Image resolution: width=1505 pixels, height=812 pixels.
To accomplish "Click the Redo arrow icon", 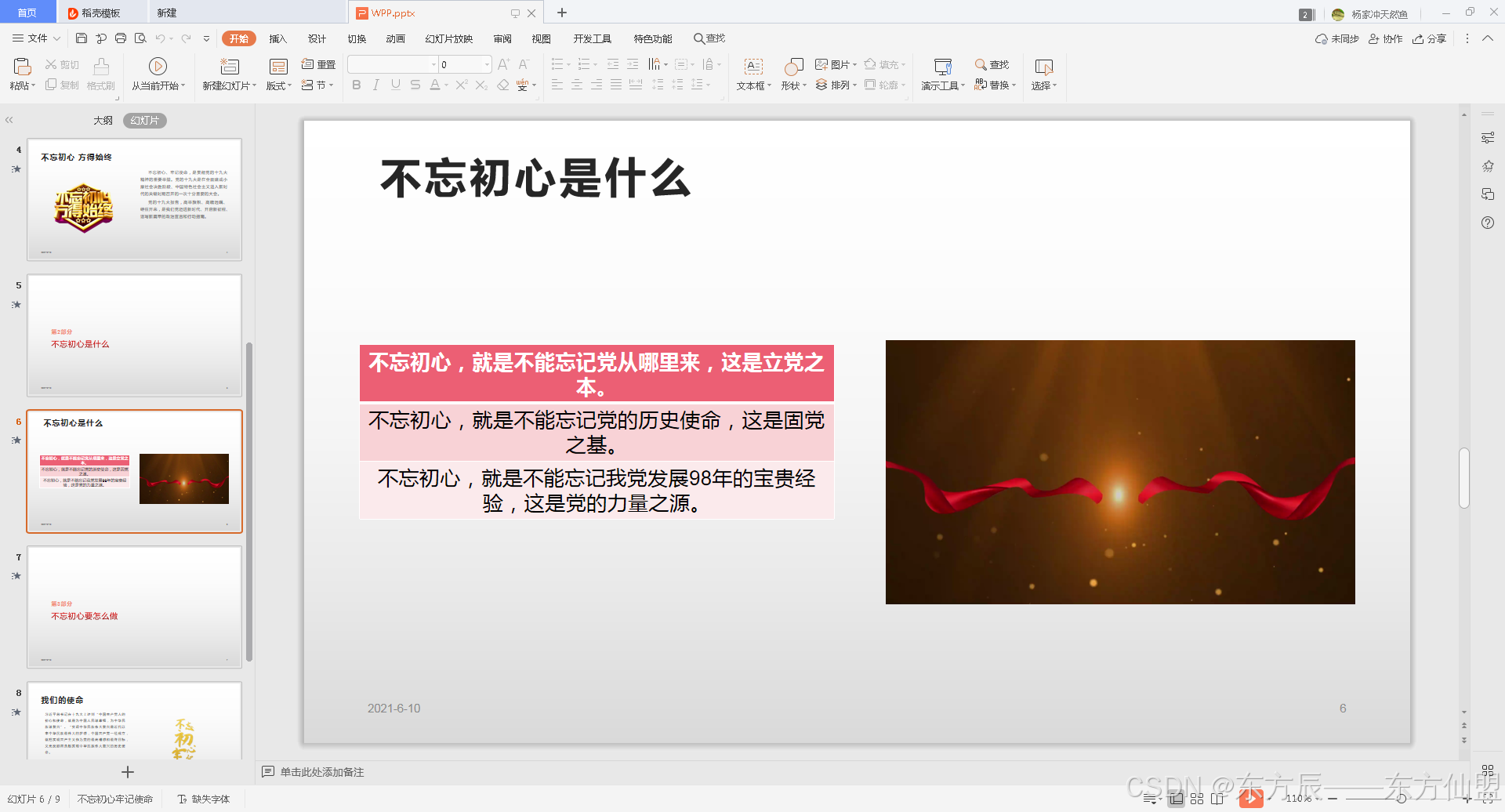I will click(186, 38).
